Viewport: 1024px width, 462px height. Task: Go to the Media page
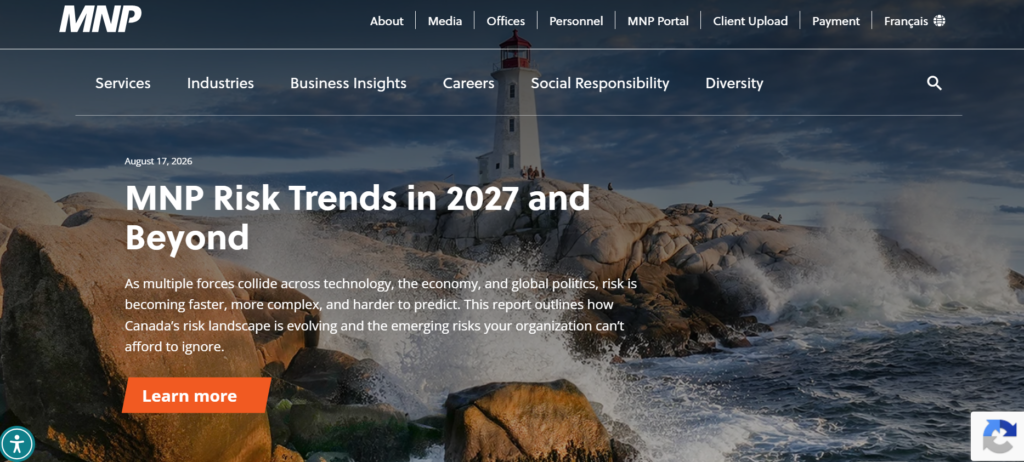point(445,21)
